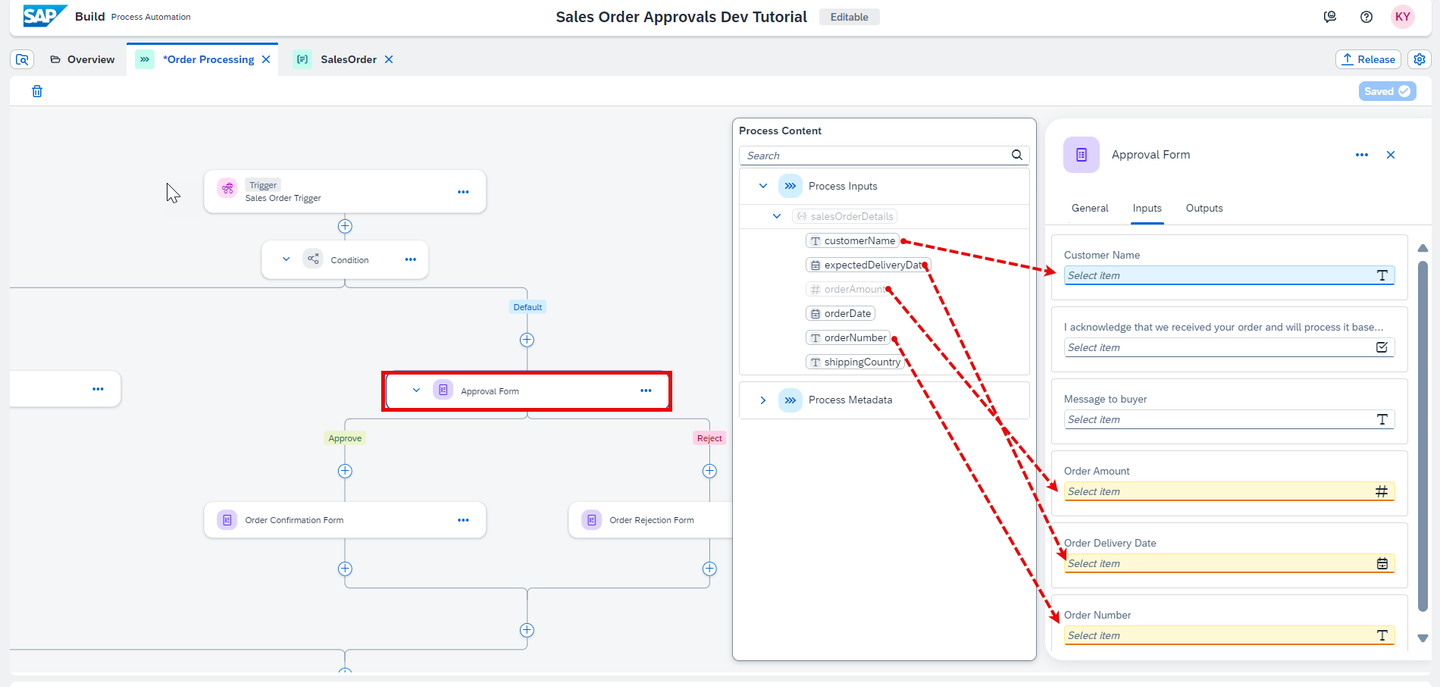
Task: Select the acknowledge order checkbox input field
Action: pos(1229,347)
